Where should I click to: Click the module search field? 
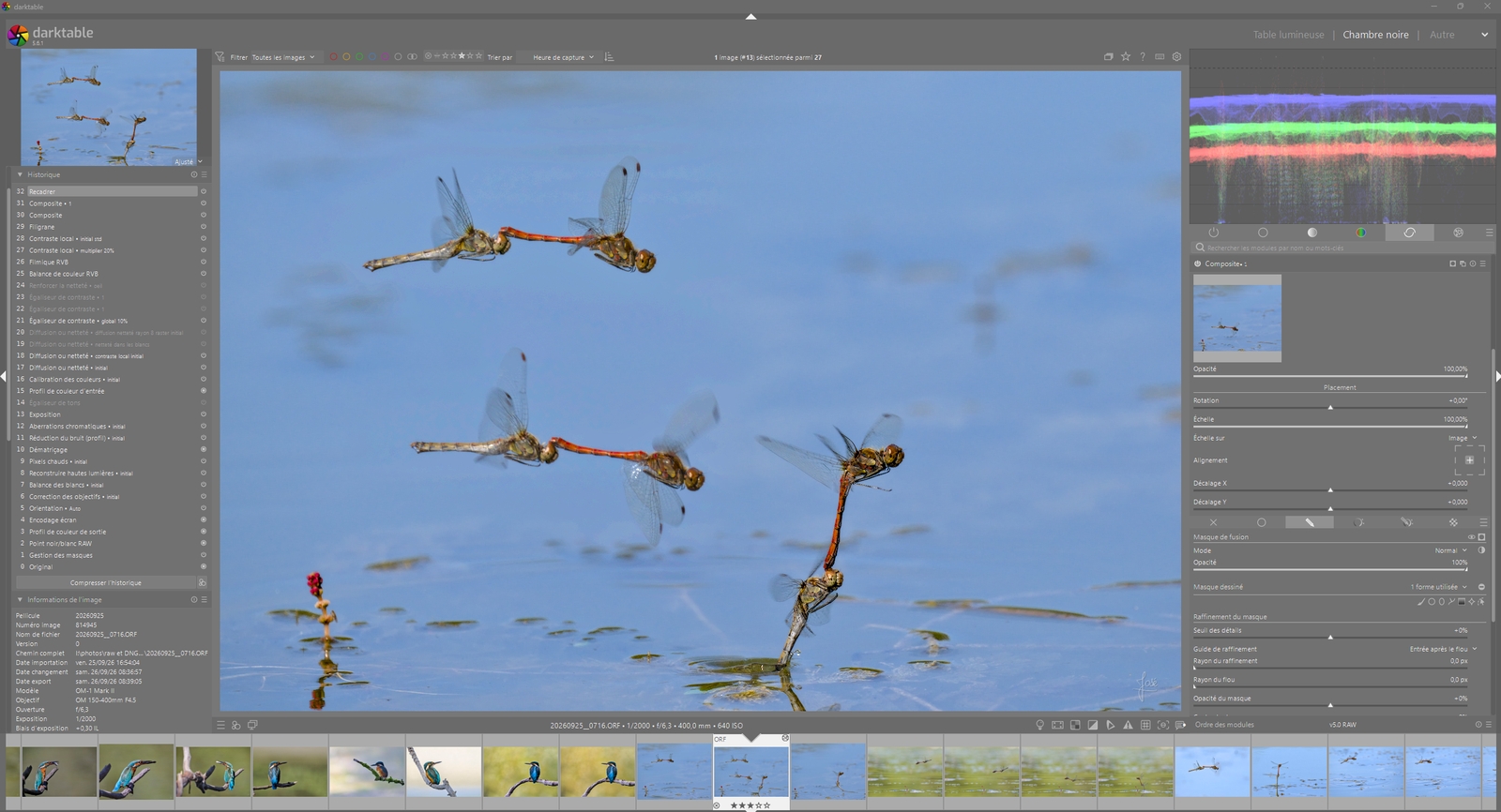pyautogui.click(x=1340, y=248)
